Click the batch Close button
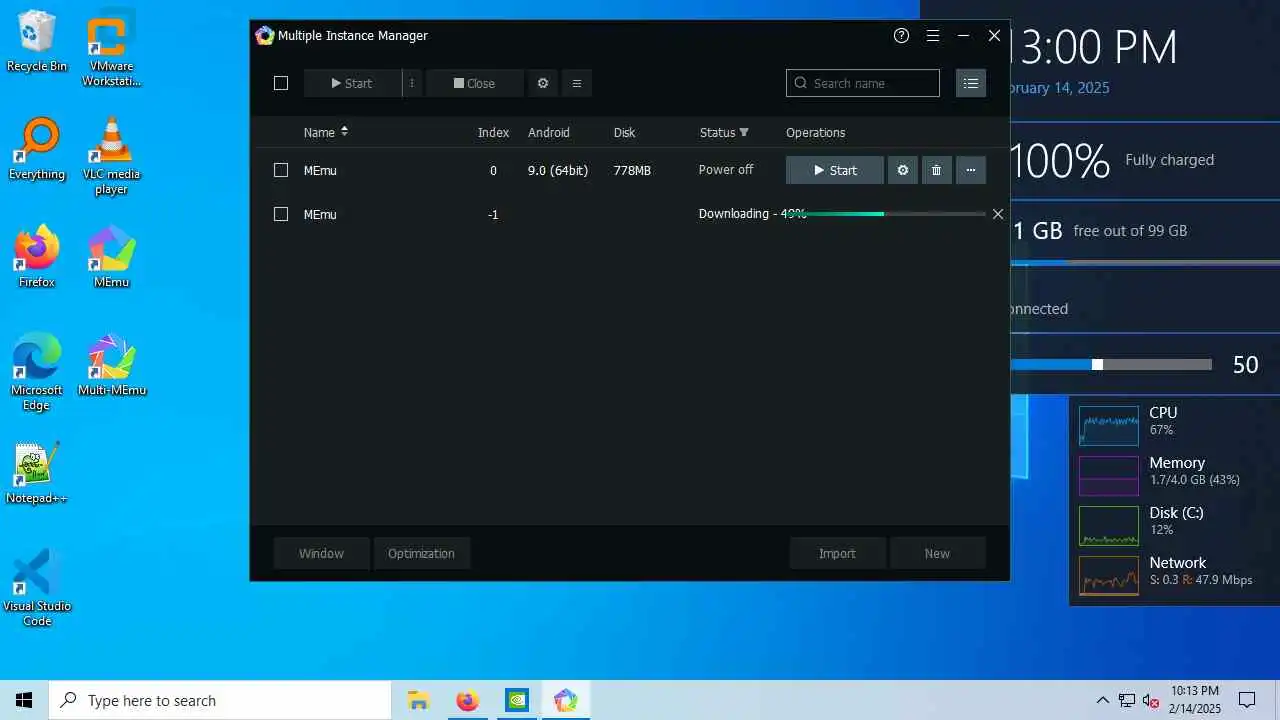1280x720 pixels. (475, 83)
